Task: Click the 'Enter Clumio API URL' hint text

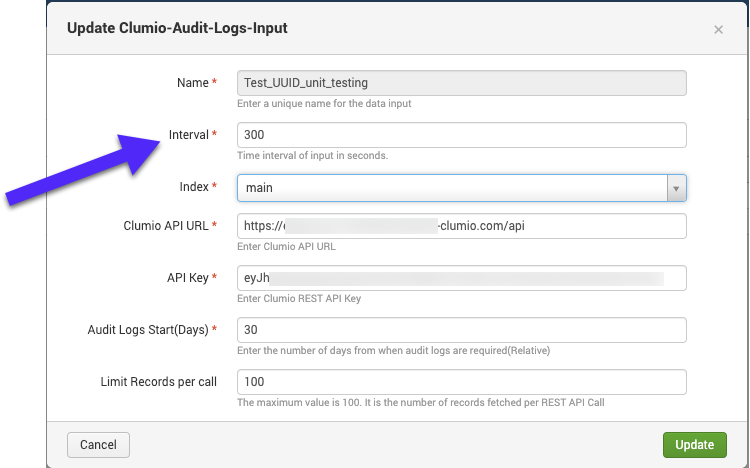Action: tap(286, 246)
